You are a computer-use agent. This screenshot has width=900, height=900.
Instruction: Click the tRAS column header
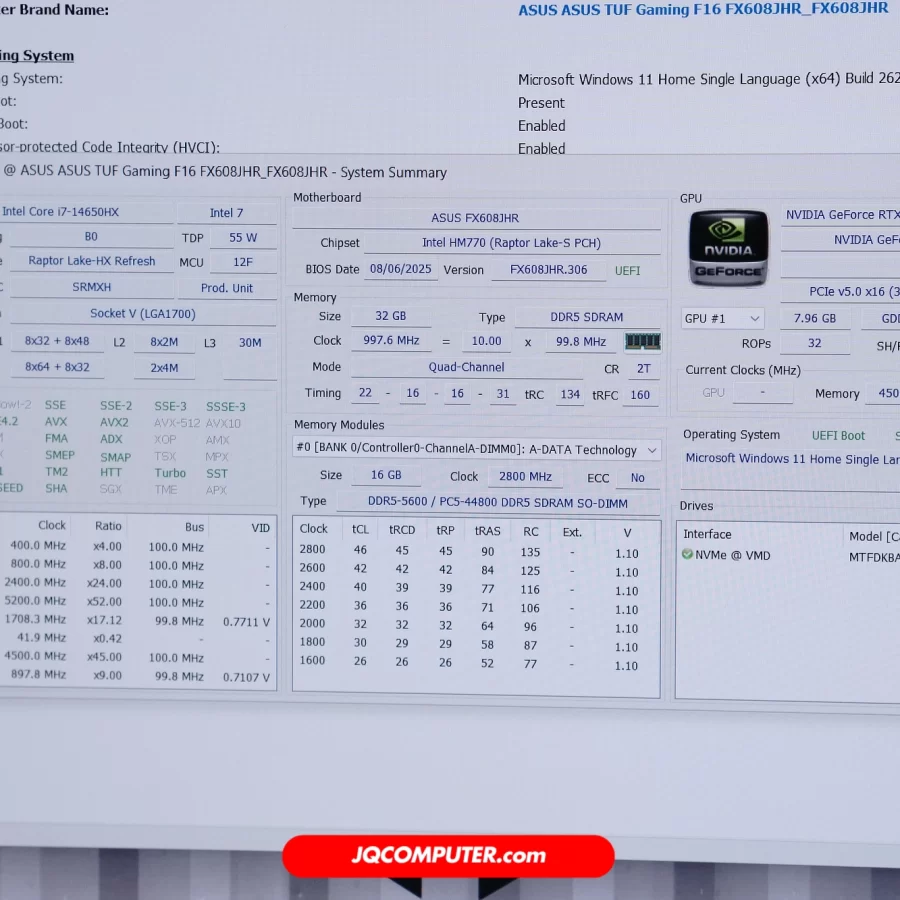(x=487, y=529)
